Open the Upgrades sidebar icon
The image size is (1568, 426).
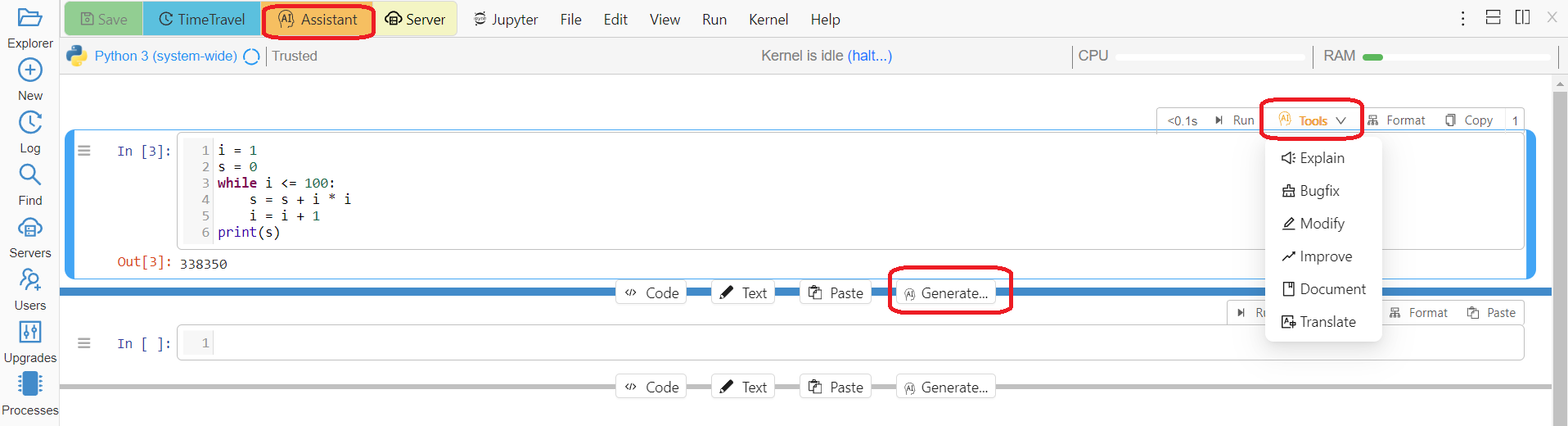point(30,332)
